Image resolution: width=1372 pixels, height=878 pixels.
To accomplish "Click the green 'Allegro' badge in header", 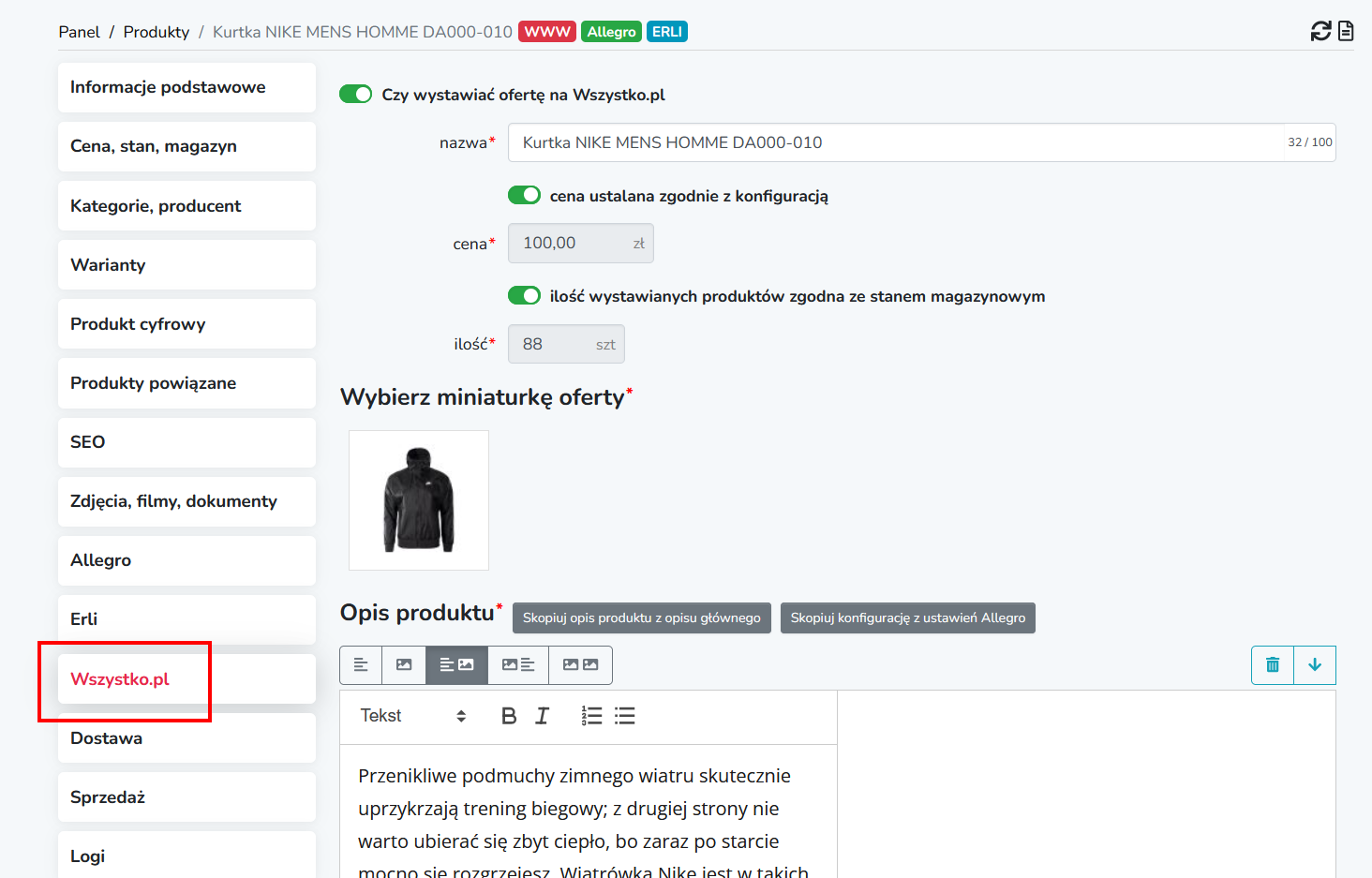I will [611, 32].
